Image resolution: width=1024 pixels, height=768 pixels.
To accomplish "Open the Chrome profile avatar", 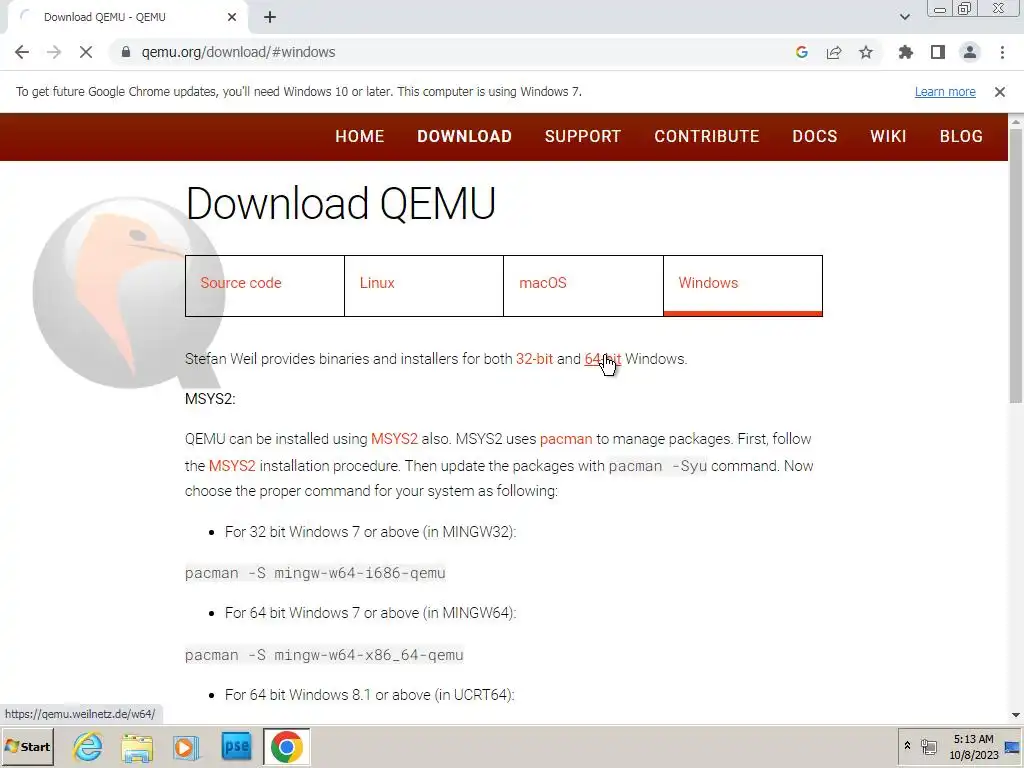I will (970, 52).
